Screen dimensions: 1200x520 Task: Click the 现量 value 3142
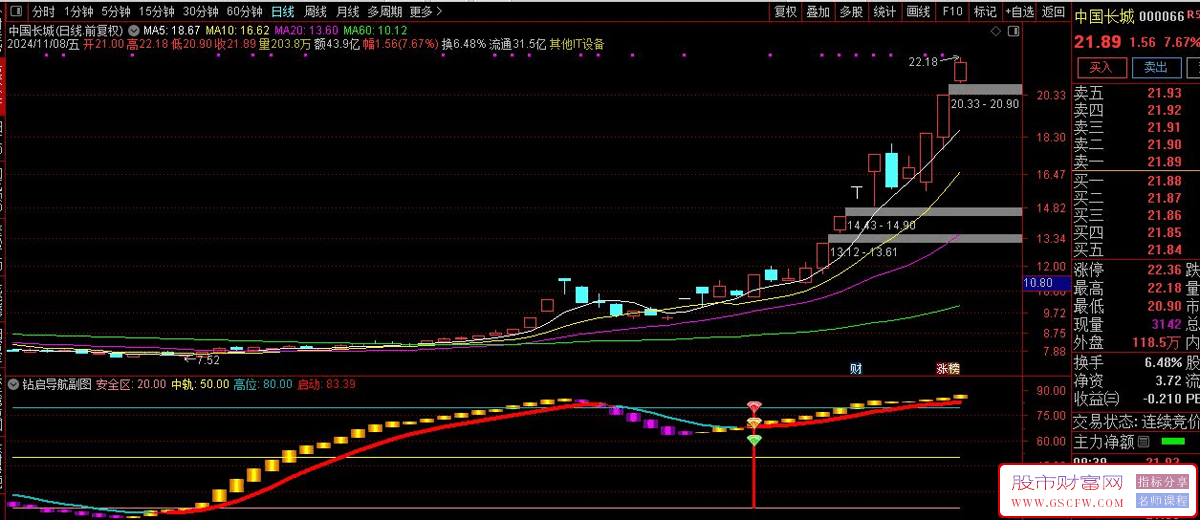[1166, 324]
